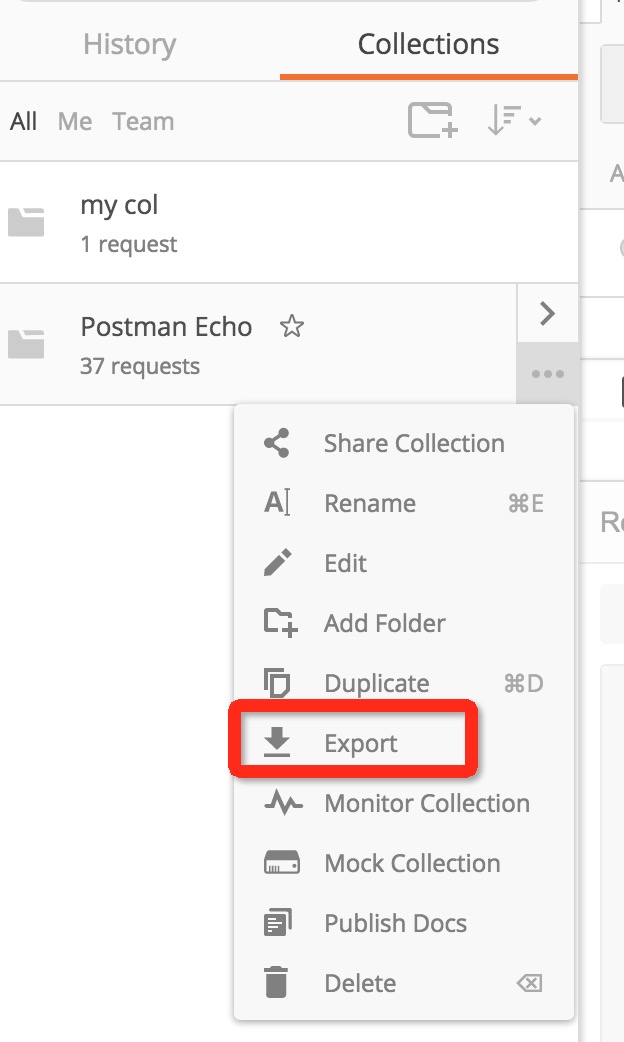Image resolution: width=624 pixels, height=1042 pixels.
Task: Expand the Postman Echo collection arrow
Action: tap(547, 314)
